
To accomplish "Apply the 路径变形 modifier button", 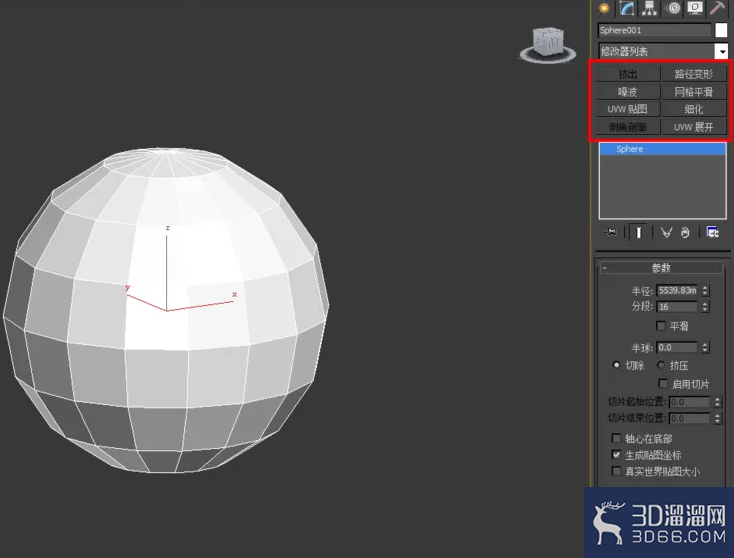I will pyautogui.click(x=694, y=74).
